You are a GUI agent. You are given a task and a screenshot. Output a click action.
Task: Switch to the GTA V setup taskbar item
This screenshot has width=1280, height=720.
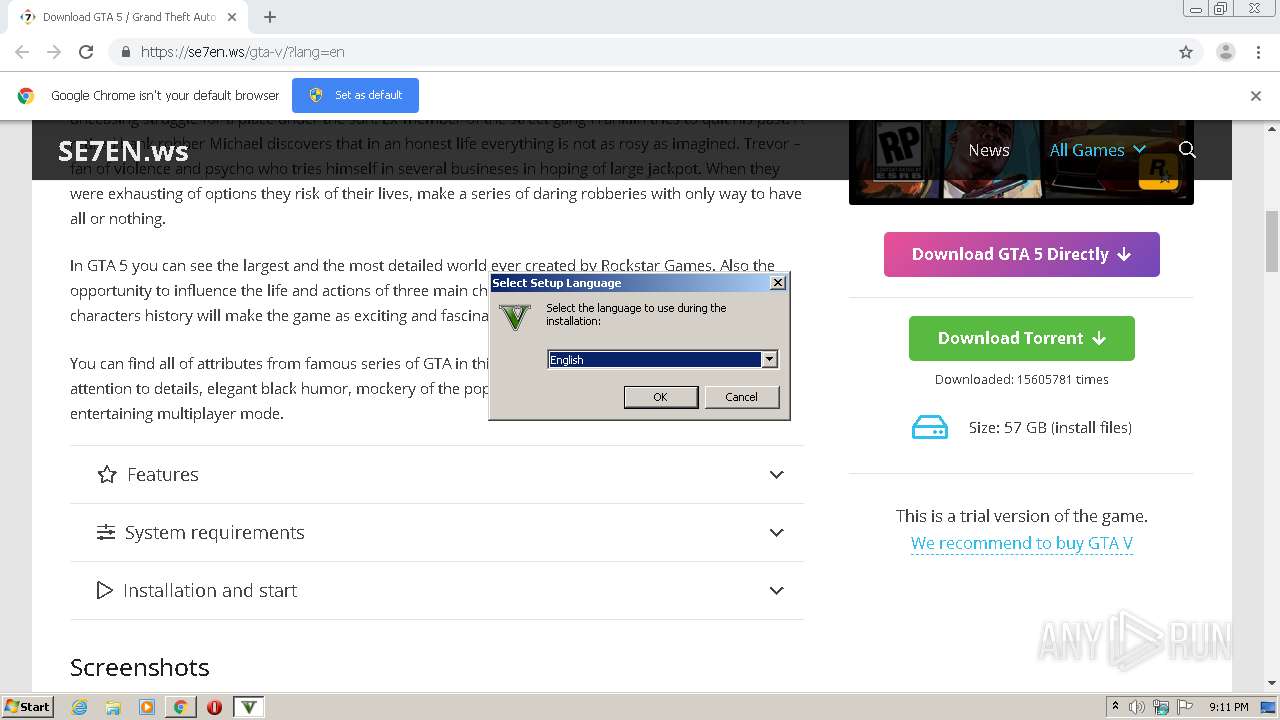pyautogui.click(x=249, y=707)
